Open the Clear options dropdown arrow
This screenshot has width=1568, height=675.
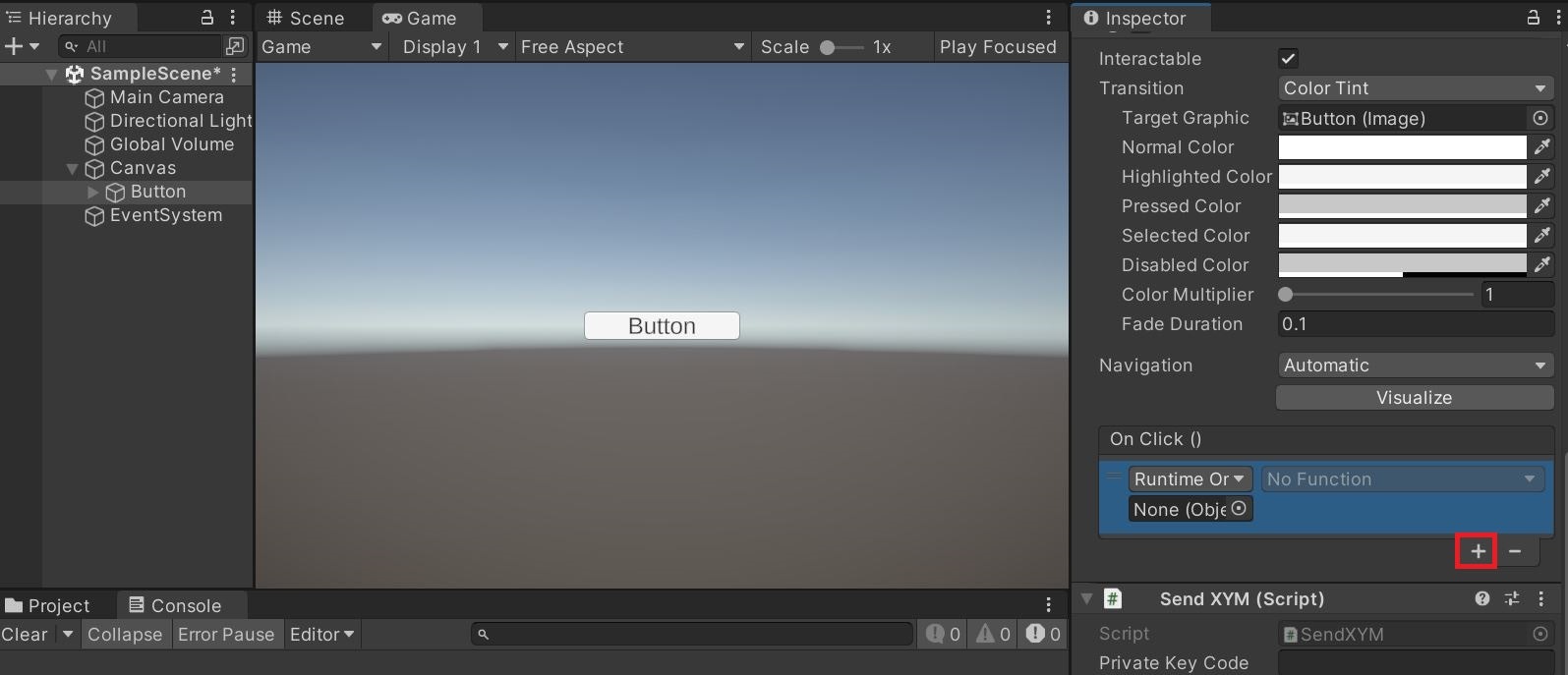click(x=68, y=635)
